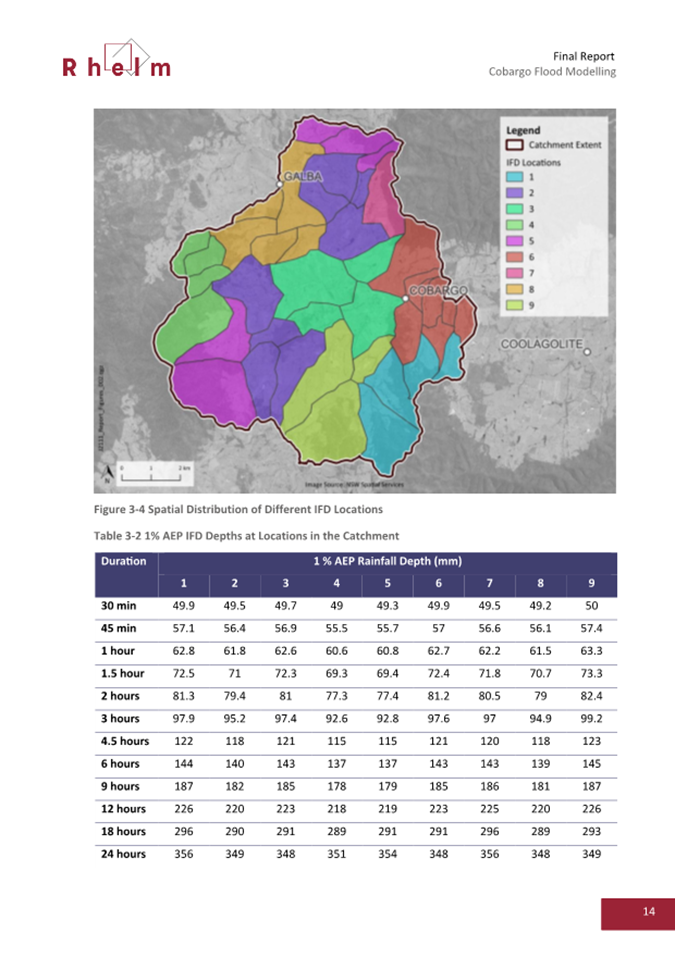Click the page number 14 box
Image resolution: width=675 pixels, height=953 pixels.
tap(648, 911)
